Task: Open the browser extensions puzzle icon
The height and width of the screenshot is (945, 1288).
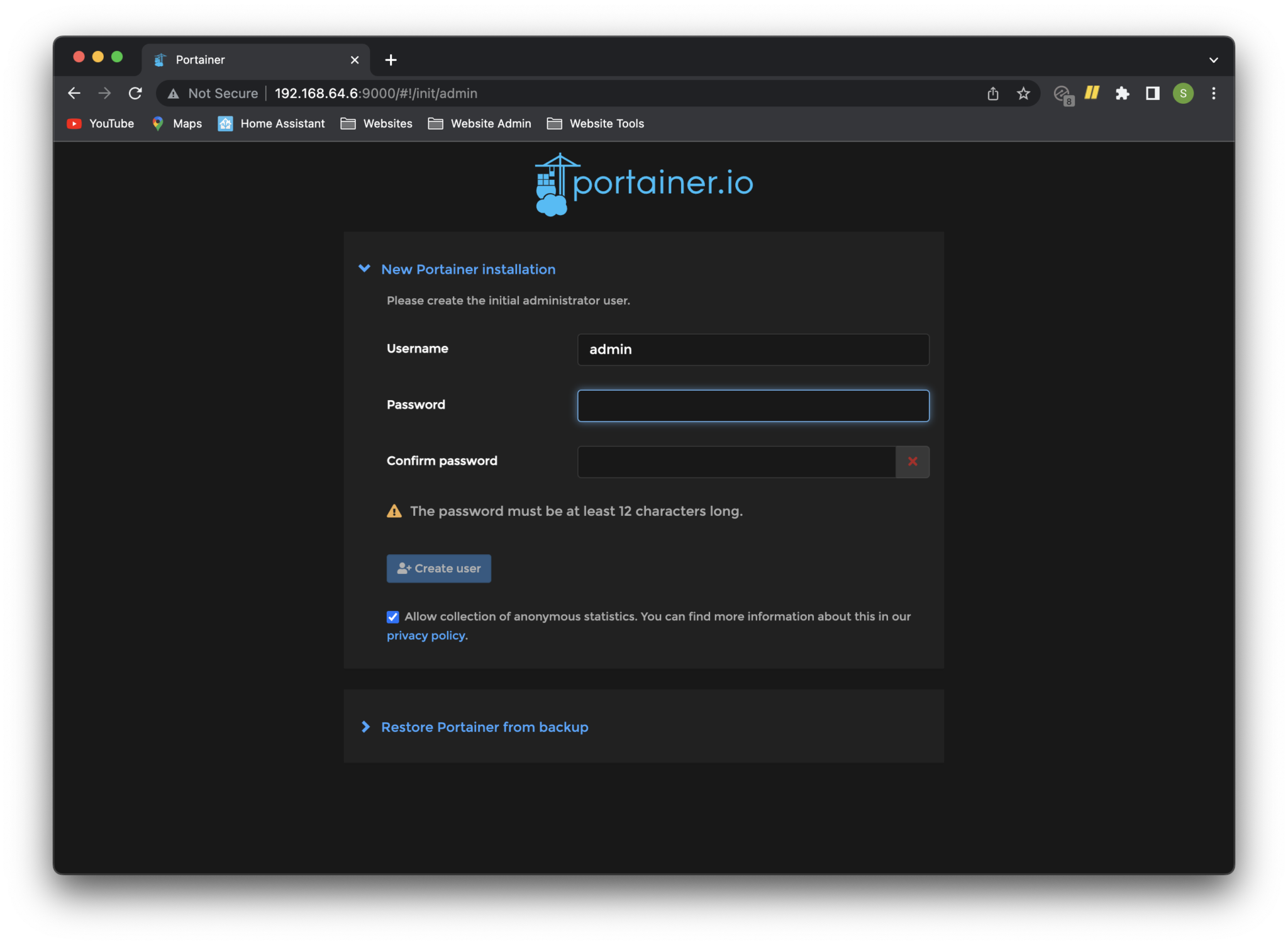Action: (1123, 93)
